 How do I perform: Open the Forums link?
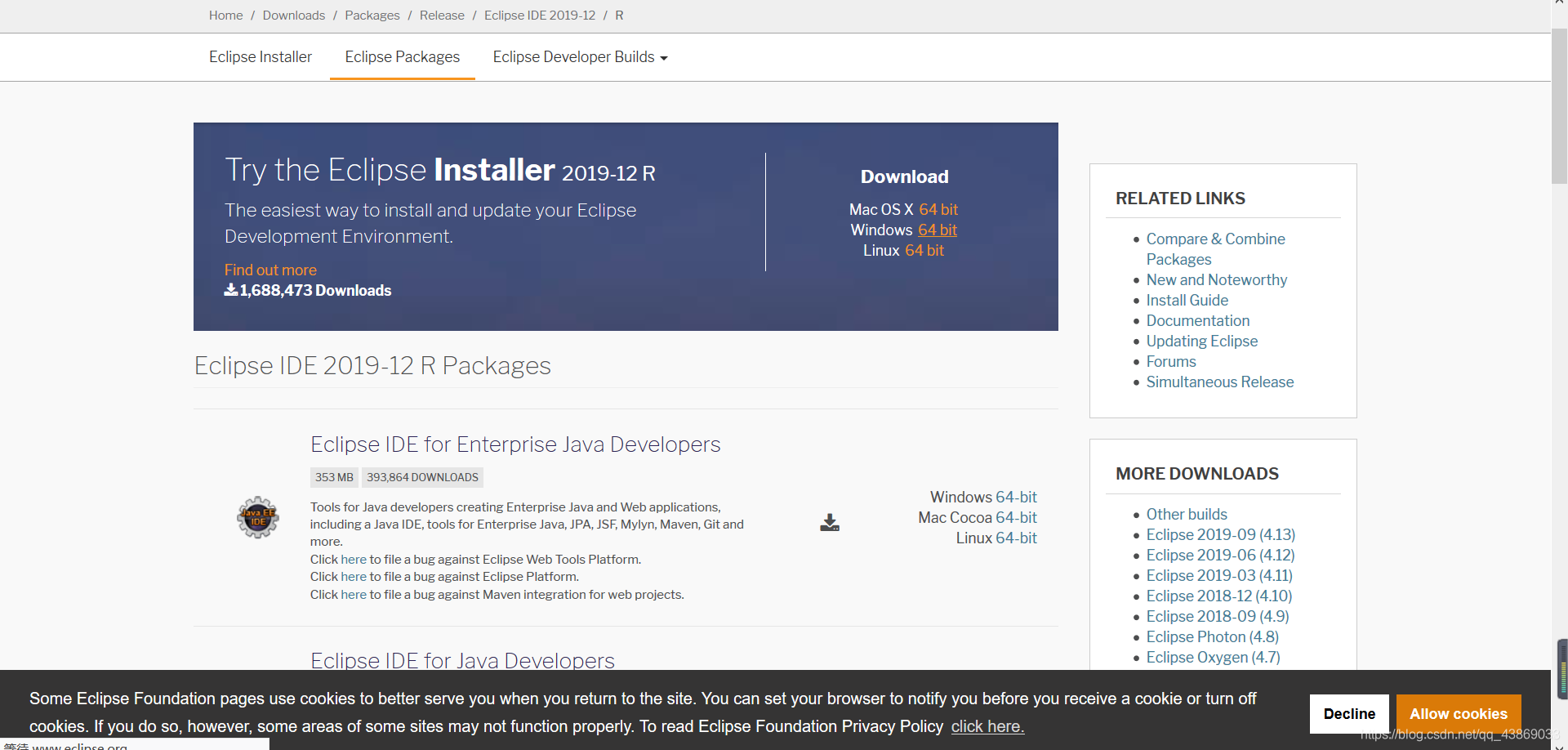coord(1171,362)
